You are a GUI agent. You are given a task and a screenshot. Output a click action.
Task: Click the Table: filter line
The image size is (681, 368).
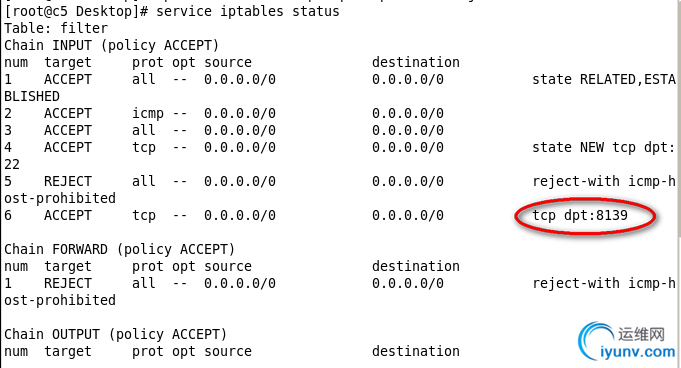tap(56, 28)
